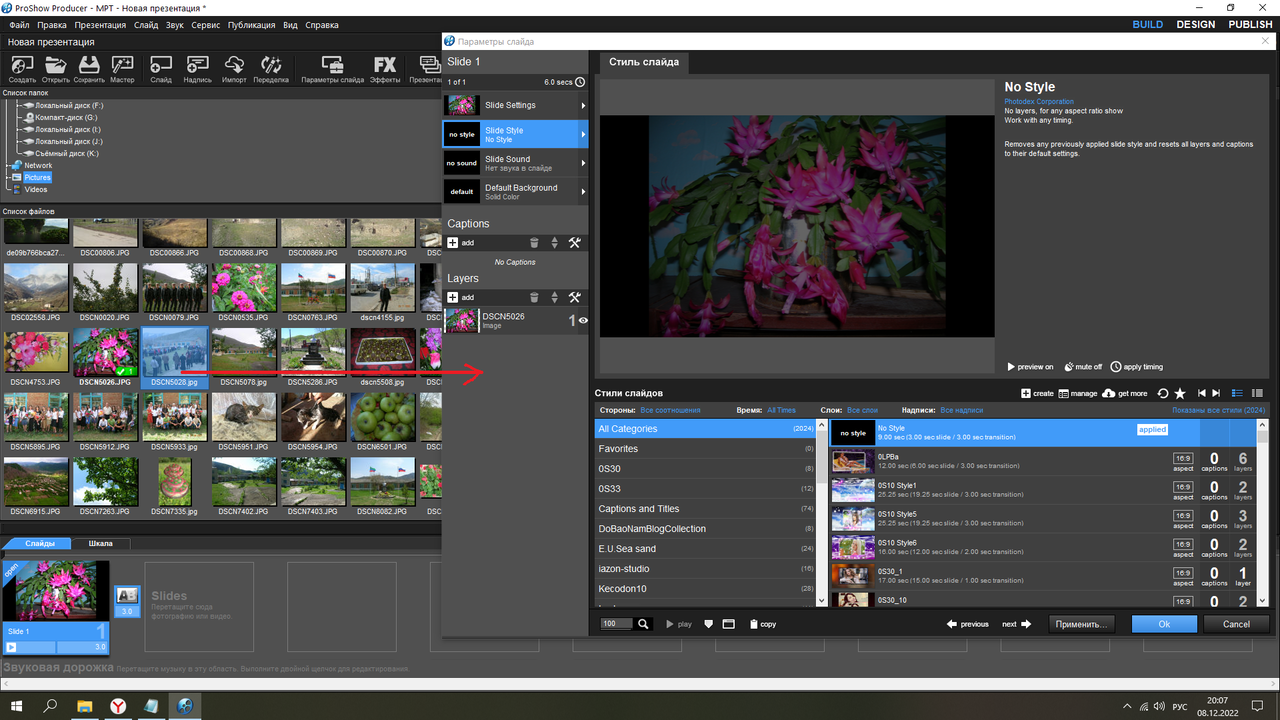Open the Слои Все слои filter dropdown
Image resolution: width=1280 pixels, height=720 pixels.
pos(862,410)
